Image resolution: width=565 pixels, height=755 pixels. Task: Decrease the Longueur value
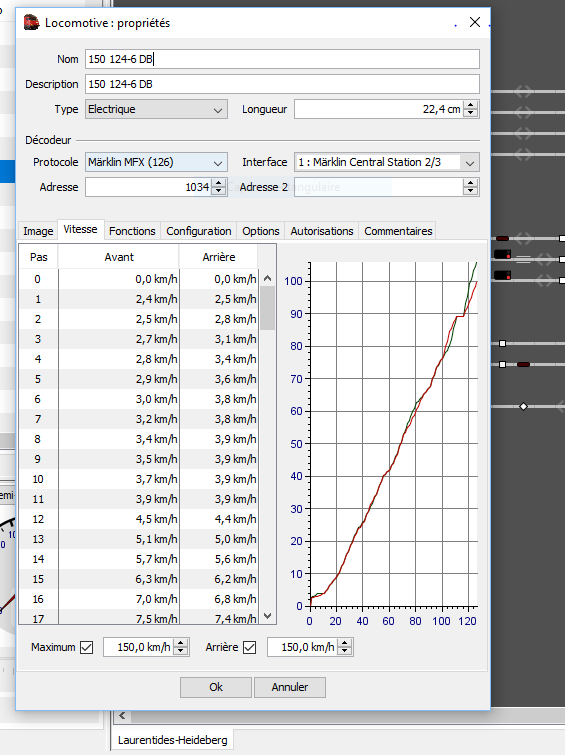click(x=471, y=114)
